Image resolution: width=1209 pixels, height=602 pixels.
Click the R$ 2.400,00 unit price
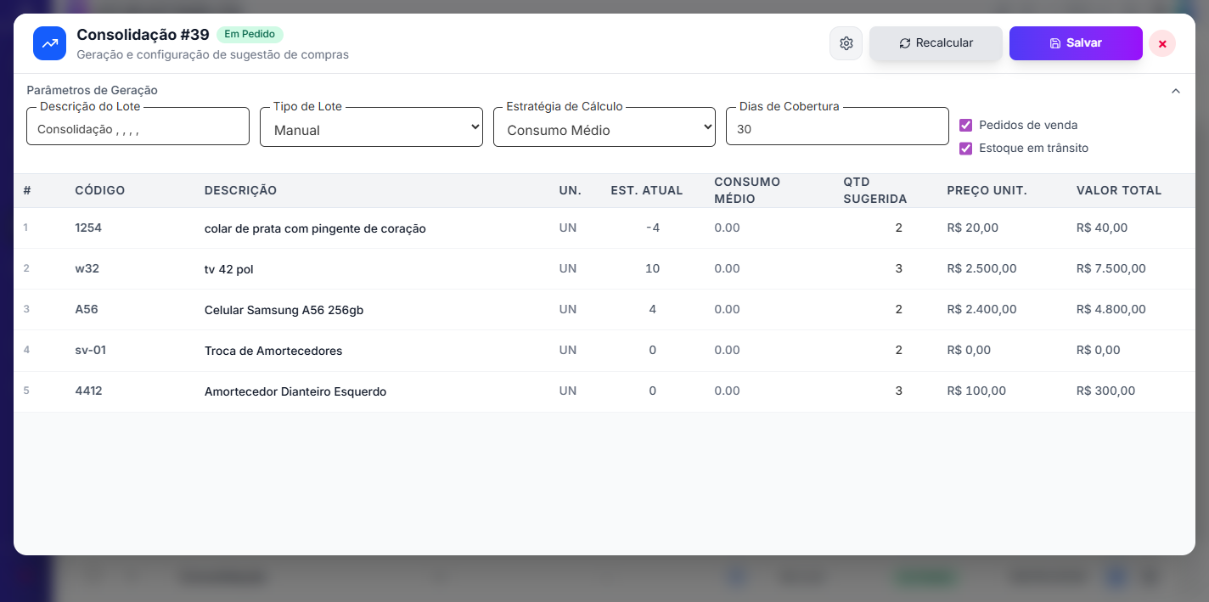pos(982,309)
